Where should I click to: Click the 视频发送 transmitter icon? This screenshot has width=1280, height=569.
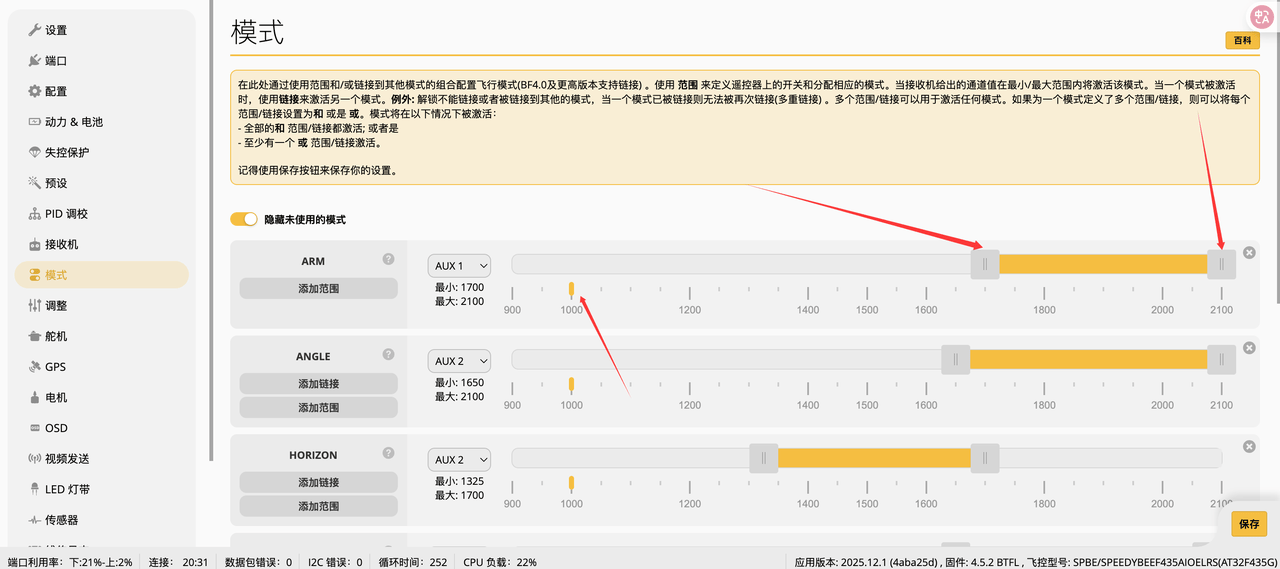pos(35,458)
